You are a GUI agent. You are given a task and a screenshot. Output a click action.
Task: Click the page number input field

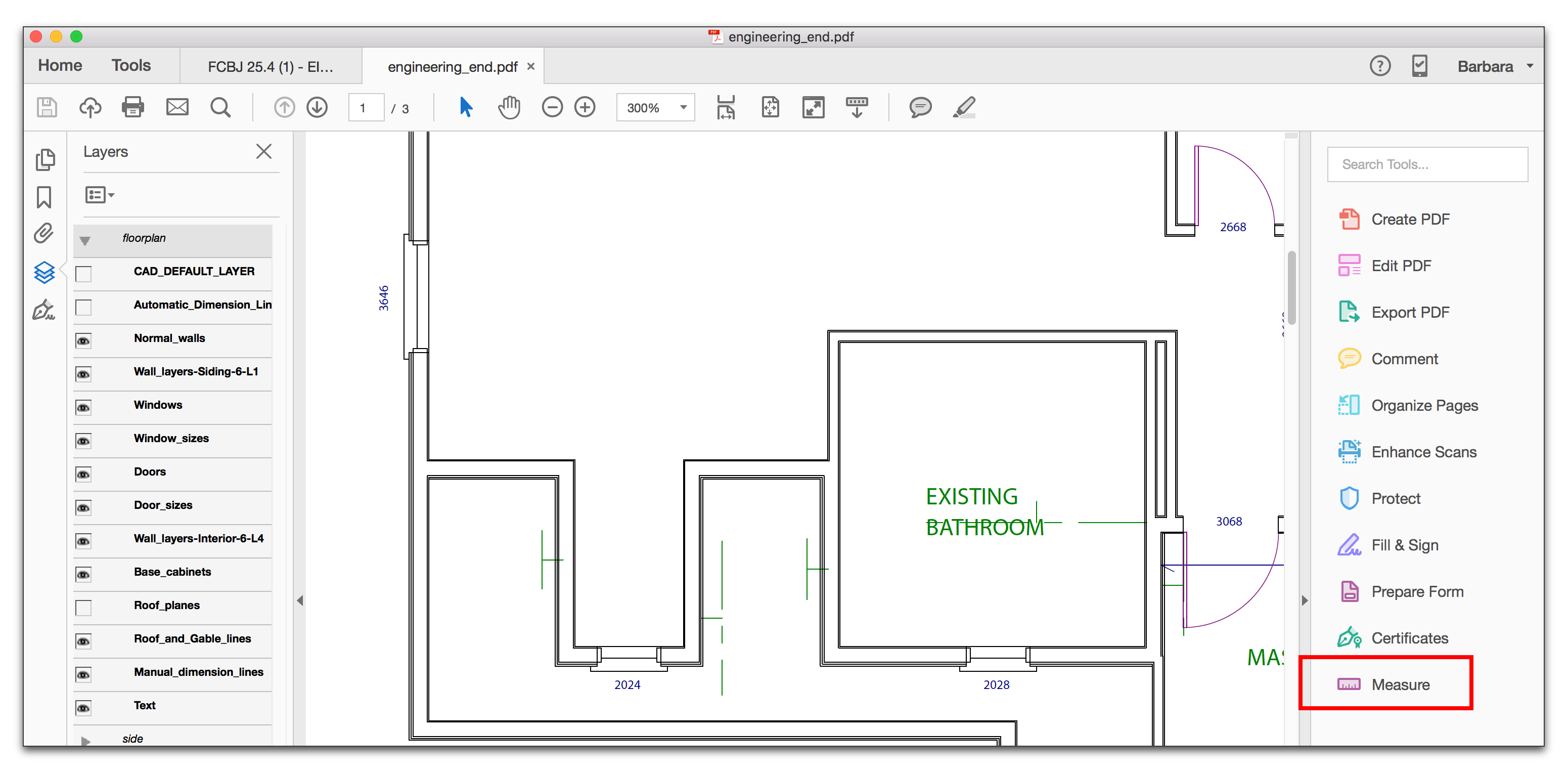pos(366,108)
